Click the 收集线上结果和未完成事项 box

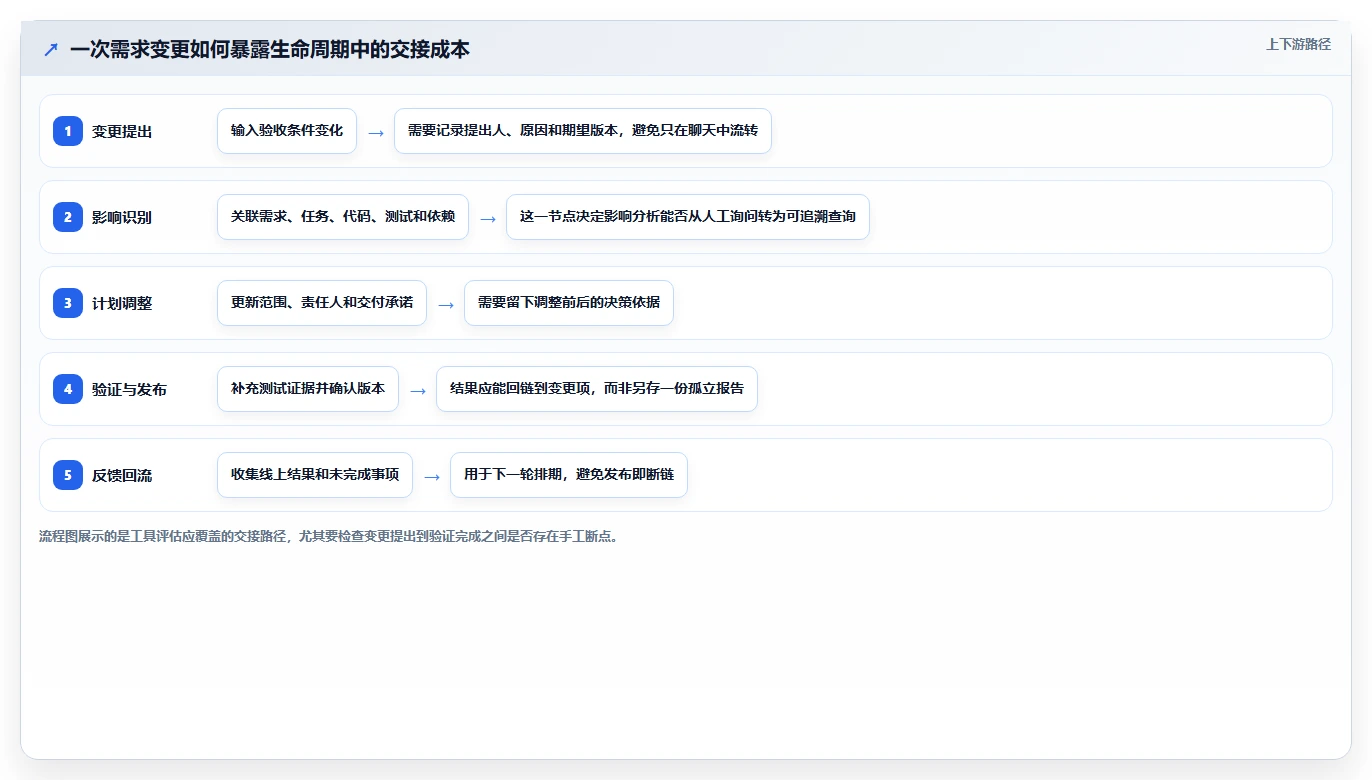315,475
